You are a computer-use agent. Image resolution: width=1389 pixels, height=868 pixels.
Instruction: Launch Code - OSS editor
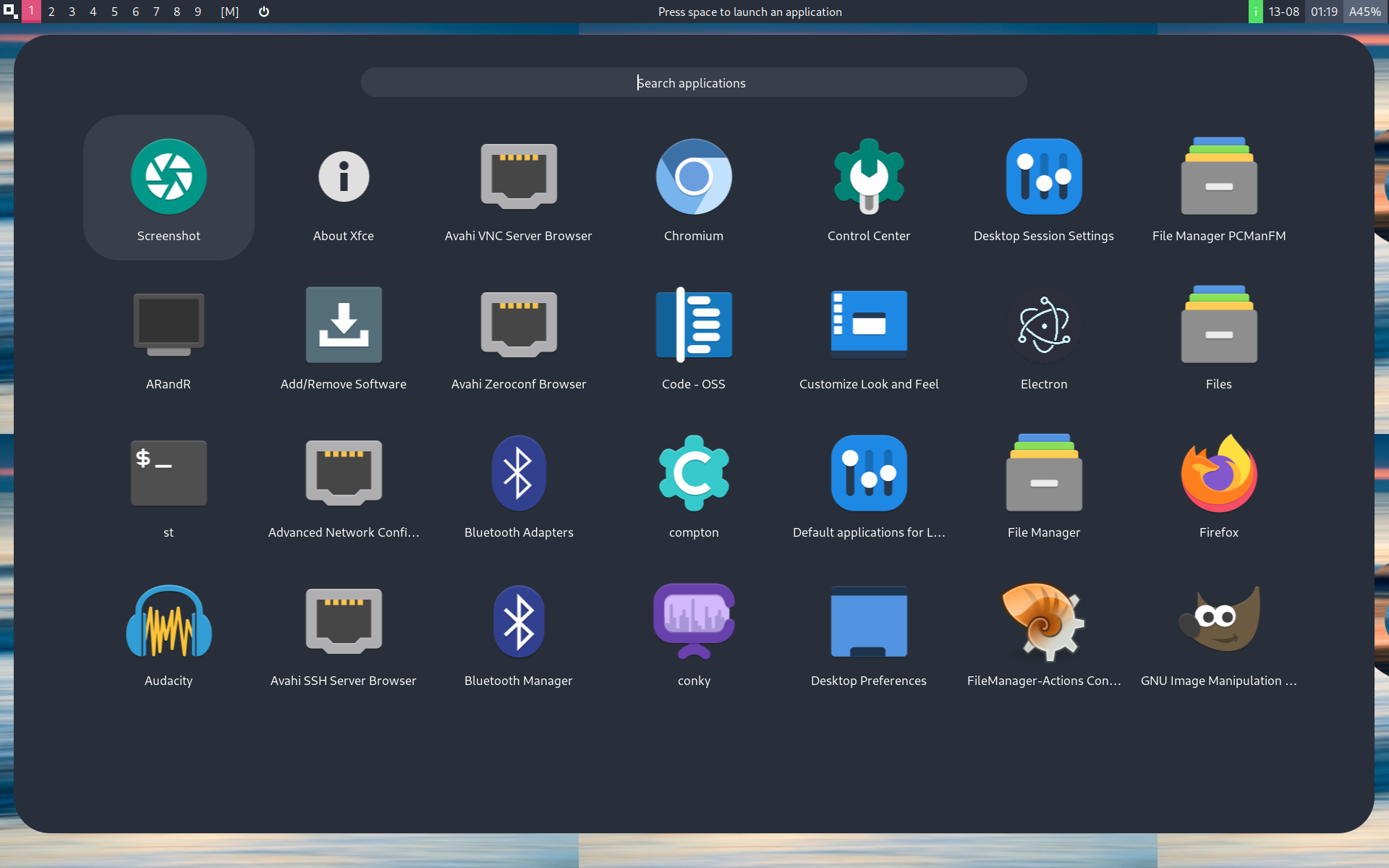click(694, 336)
